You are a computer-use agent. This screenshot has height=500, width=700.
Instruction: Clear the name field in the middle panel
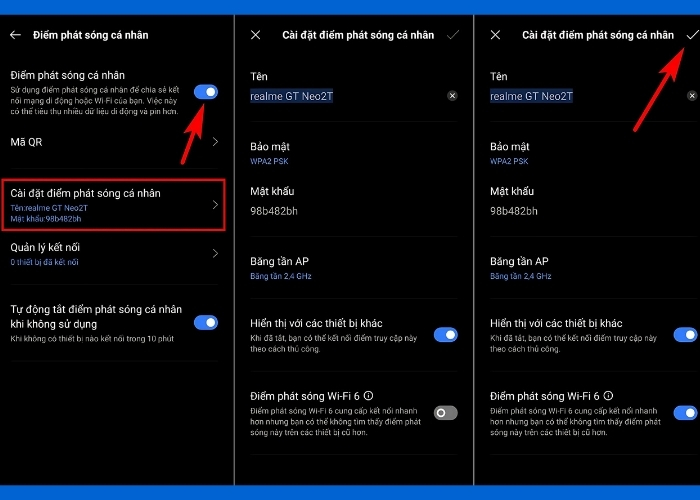pyautogui.click(x=452, y=96)
